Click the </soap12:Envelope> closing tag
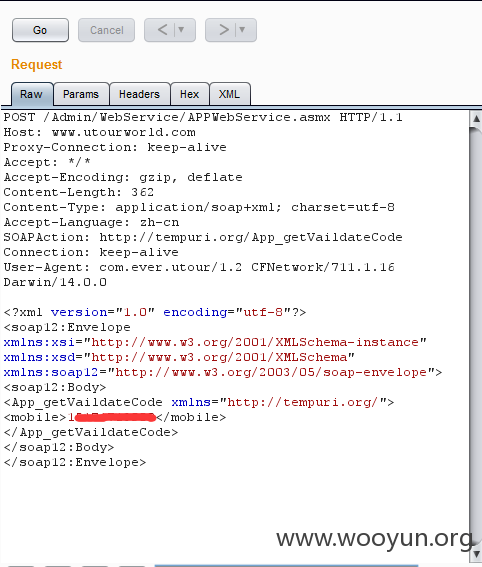The width and height of the screenshot is (482, 567). 75,462
